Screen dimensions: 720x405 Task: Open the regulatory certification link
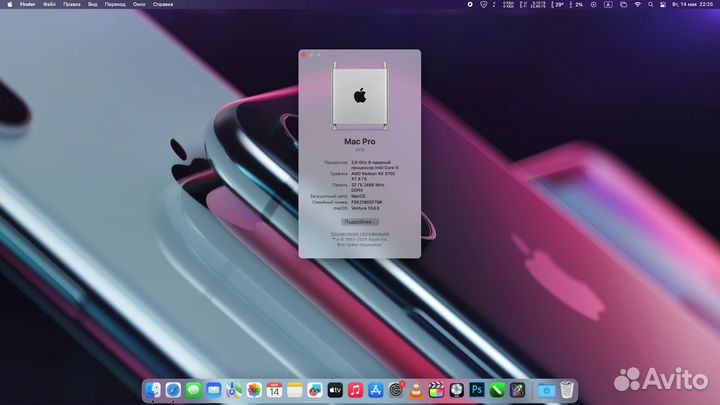(360, 234)
